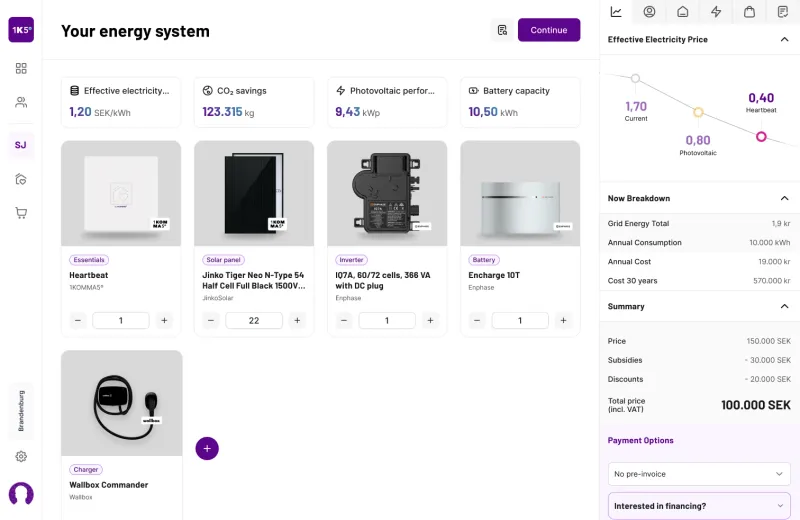
Task: Open the Photovoltaic performance stat card
Action: (x=387, y=102)
